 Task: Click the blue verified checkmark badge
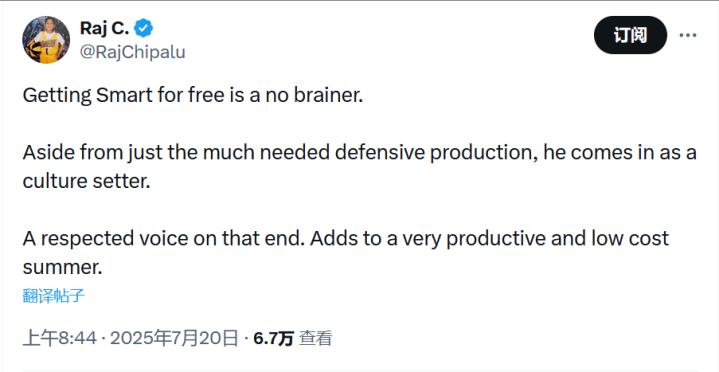coord(144,28)
